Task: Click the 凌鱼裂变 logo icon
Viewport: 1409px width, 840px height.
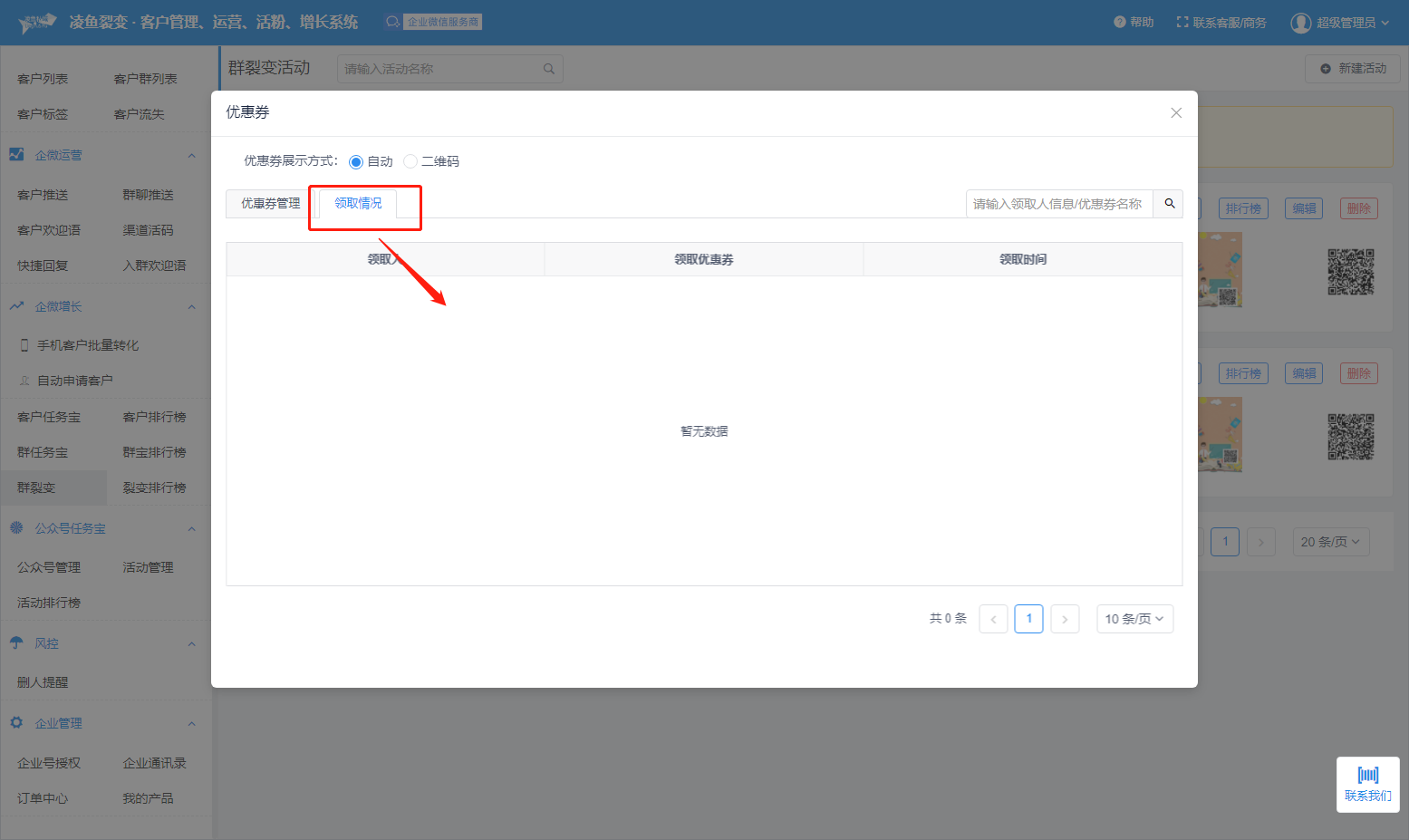Action: [37, 23]
